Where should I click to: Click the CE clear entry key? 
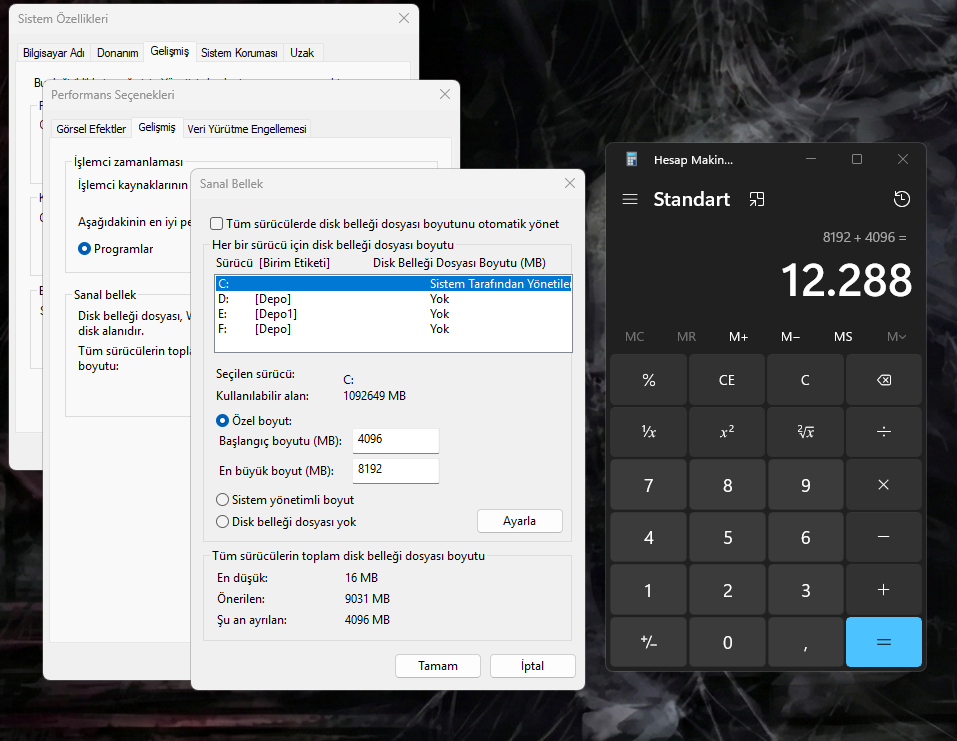click(727, 380)
